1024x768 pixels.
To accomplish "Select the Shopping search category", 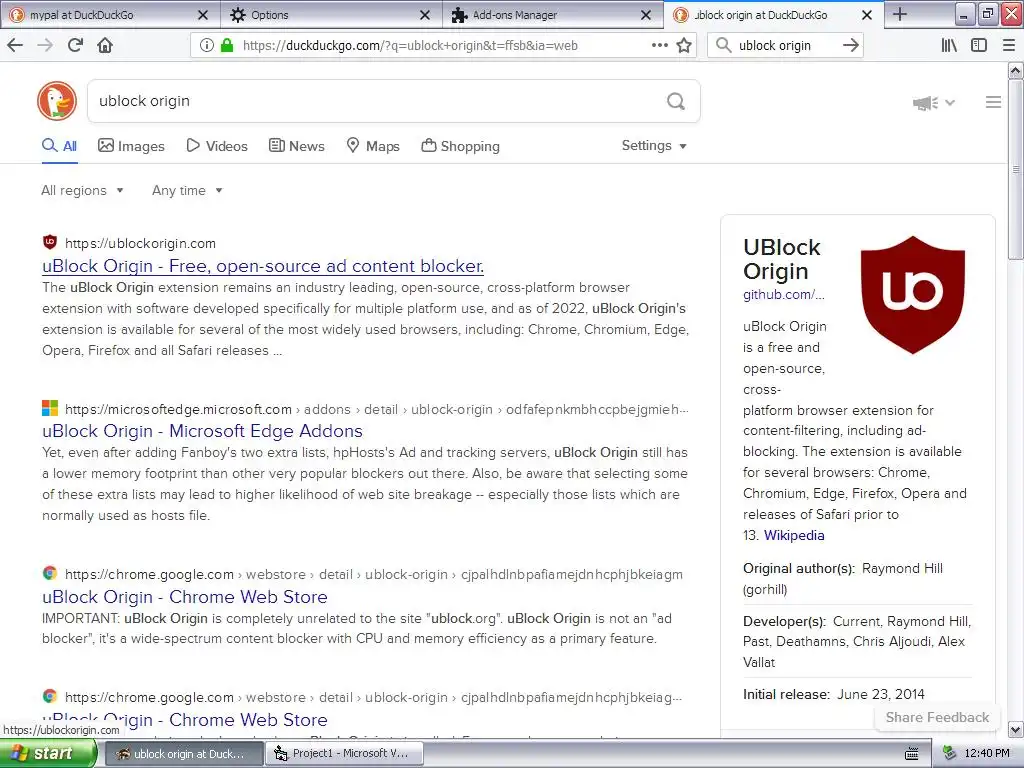I will click(460, 146).
